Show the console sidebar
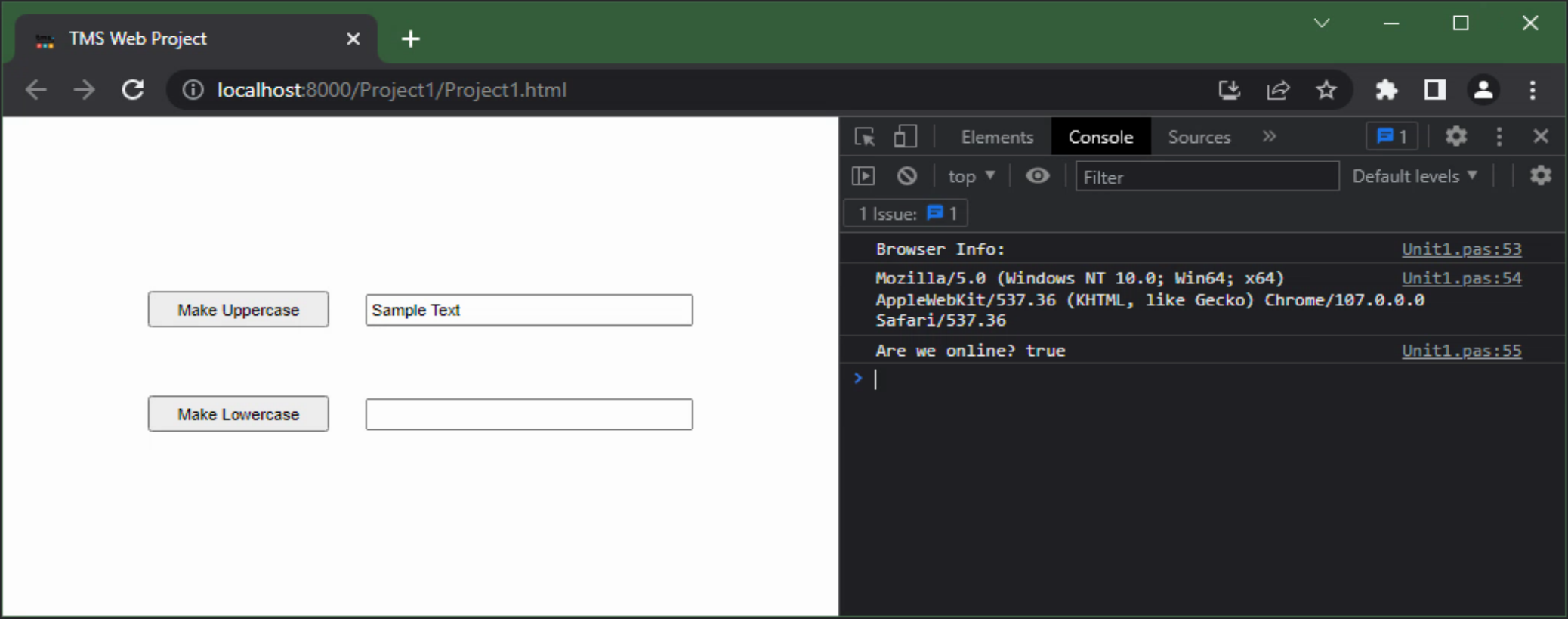This screenshot has height=619, width=1568. [863, 176]
